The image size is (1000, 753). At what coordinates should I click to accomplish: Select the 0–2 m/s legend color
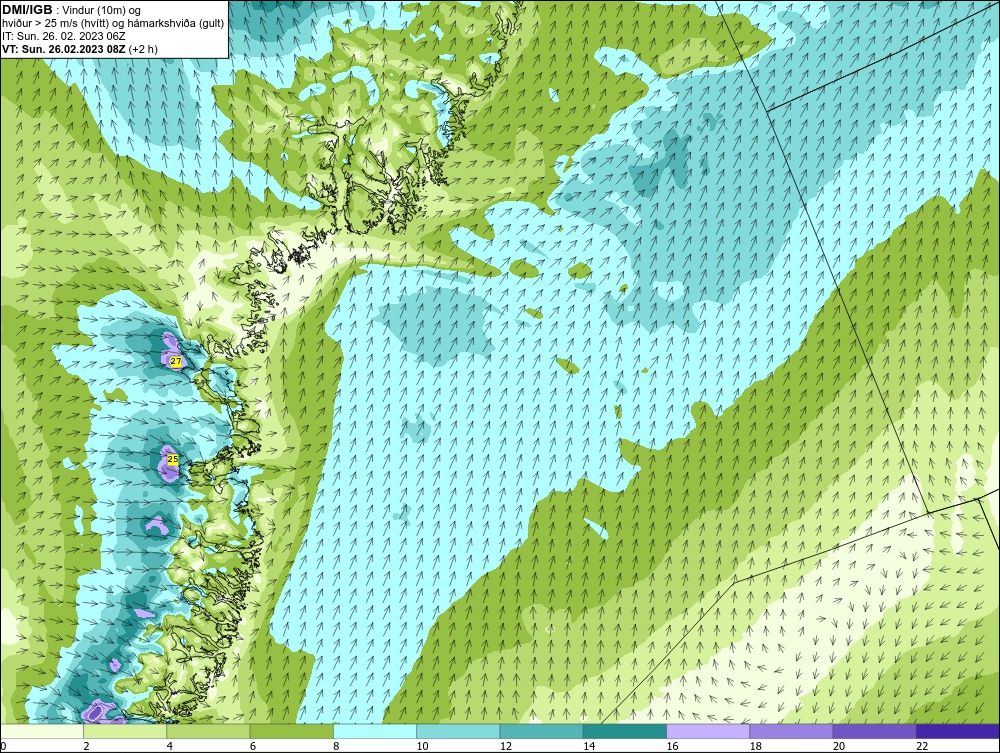(41, 731)
